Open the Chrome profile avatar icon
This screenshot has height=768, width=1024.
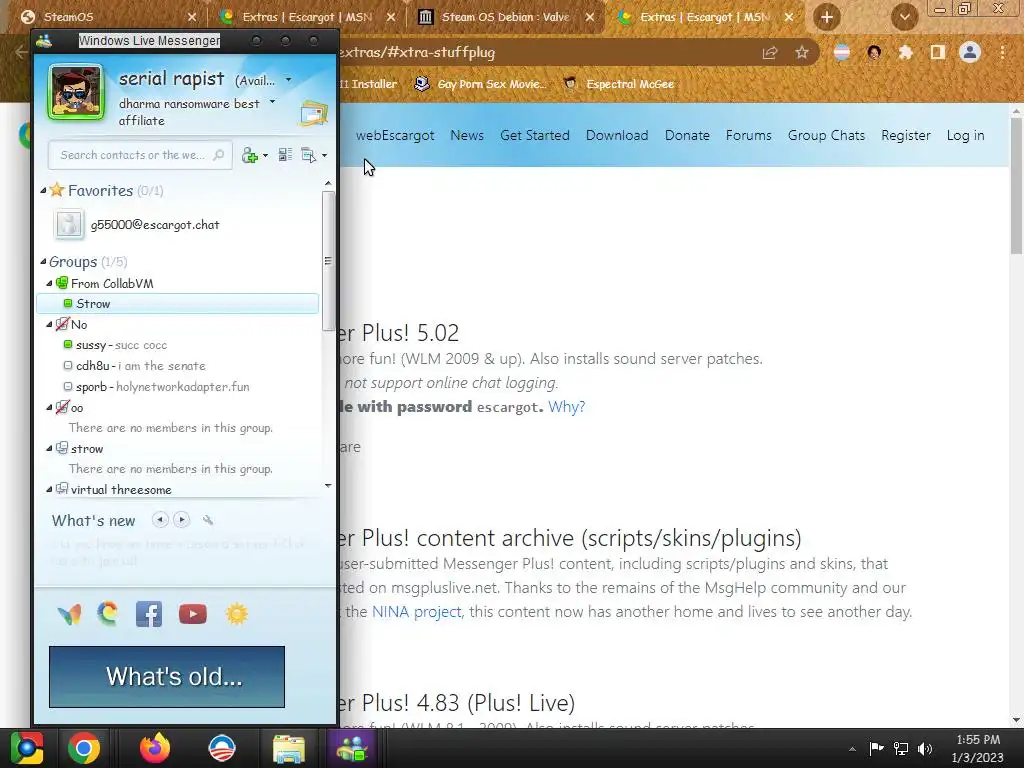[x=970, y=52]
